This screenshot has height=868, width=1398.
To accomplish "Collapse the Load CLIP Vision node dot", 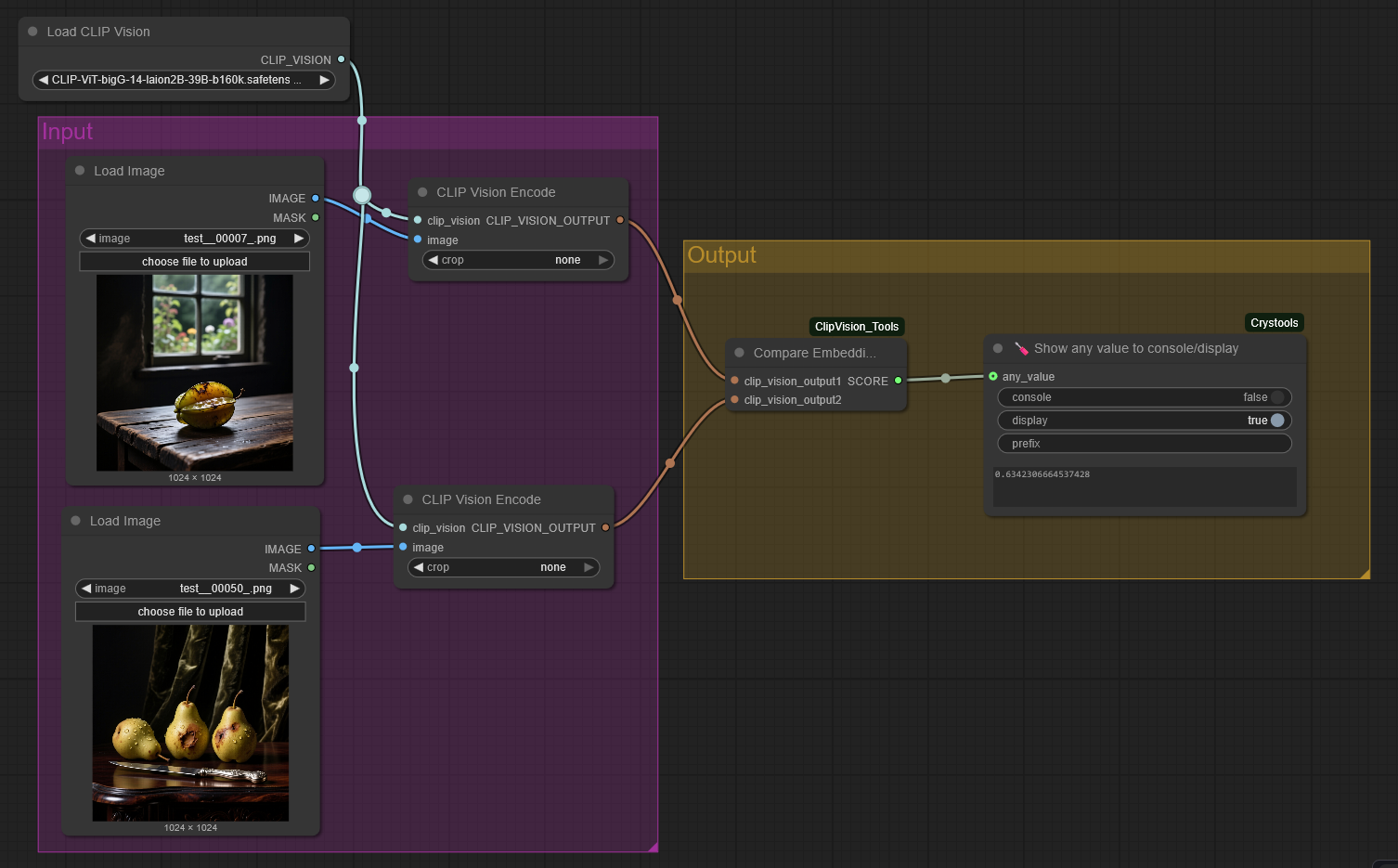I will point(32,32).
